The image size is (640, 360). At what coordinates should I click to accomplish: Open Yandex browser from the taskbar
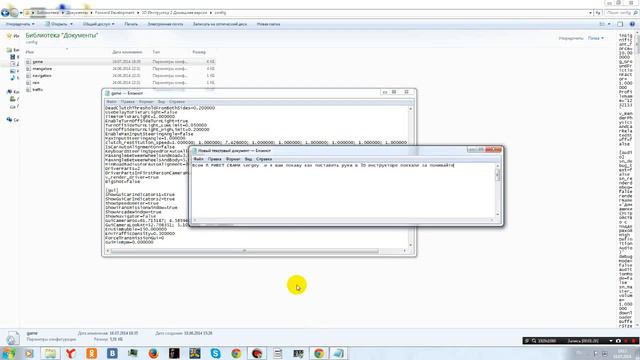(71, 353)
